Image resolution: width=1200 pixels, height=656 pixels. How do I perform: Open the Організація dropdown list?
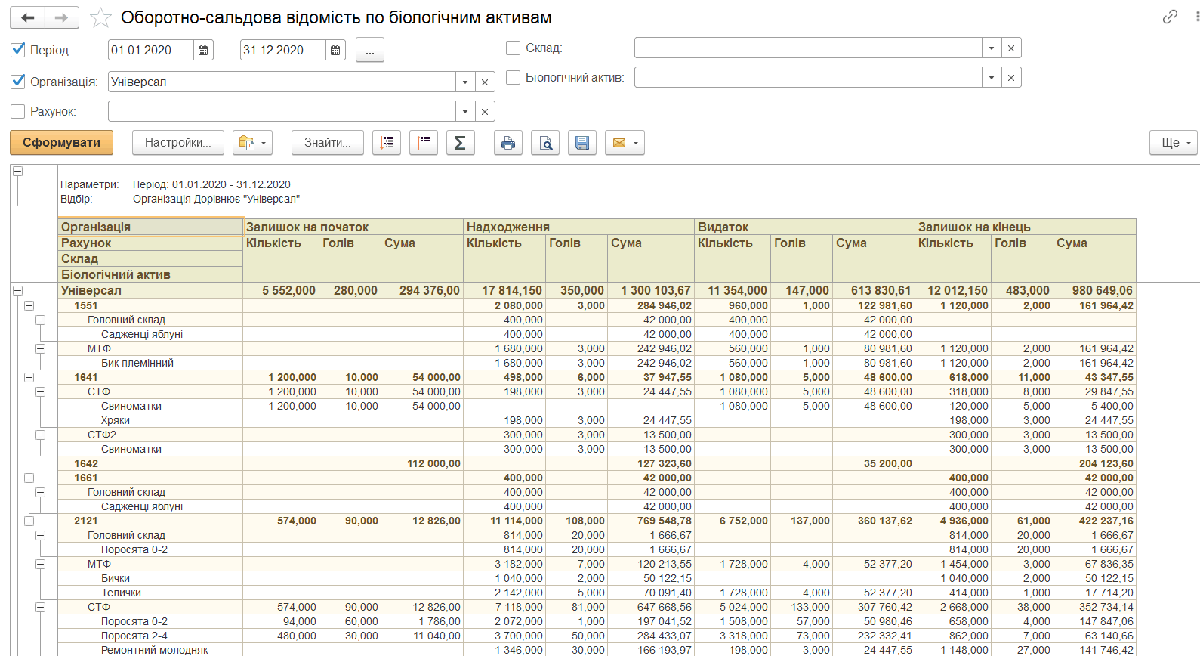tap(465, 82)
